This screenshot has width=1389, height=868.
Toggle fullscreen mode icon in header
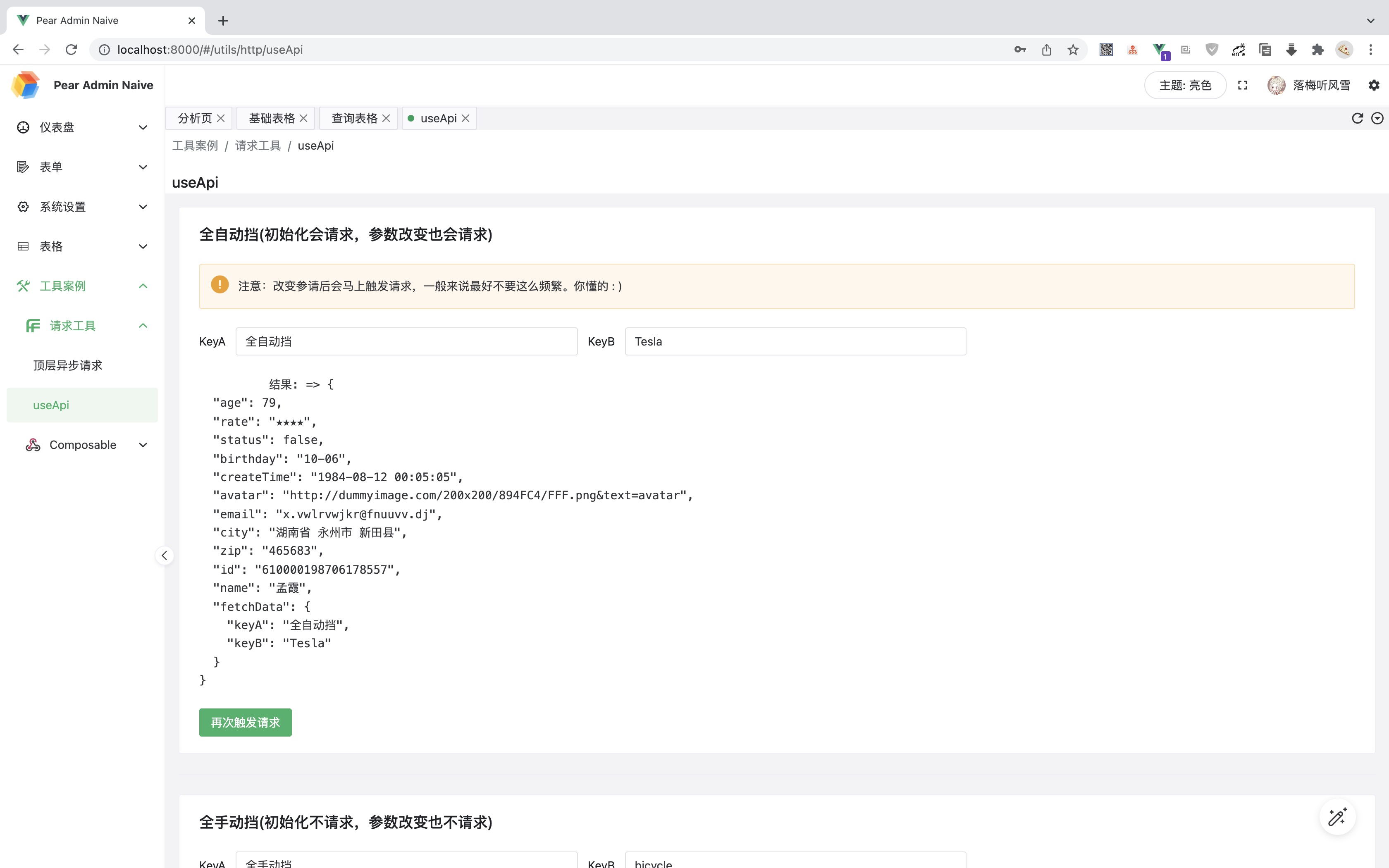pyautogui.click(x=1243, y=85)
